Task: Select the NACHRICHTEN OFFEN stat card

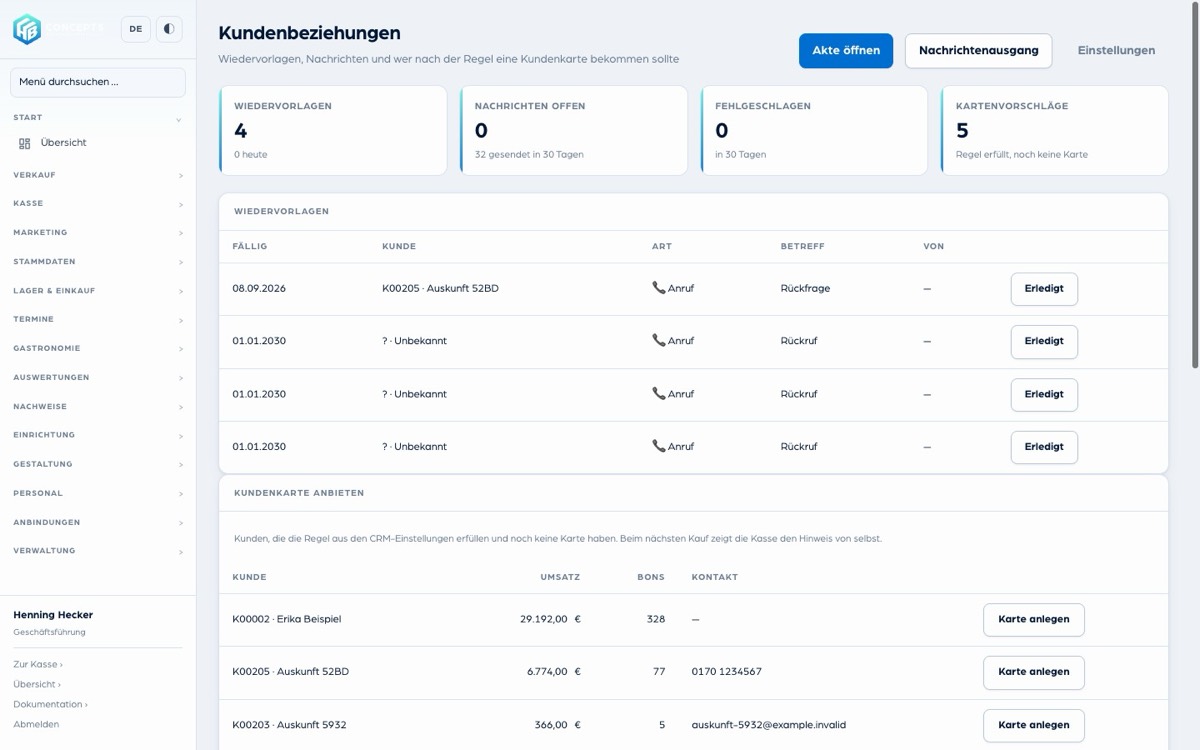Action: (x=574, y=130)
